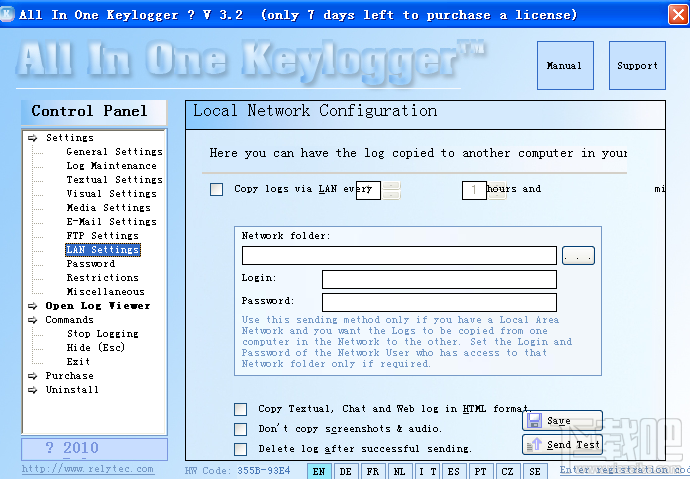
Task: Open E-Mail Settings page
Action: click(112, 222)
